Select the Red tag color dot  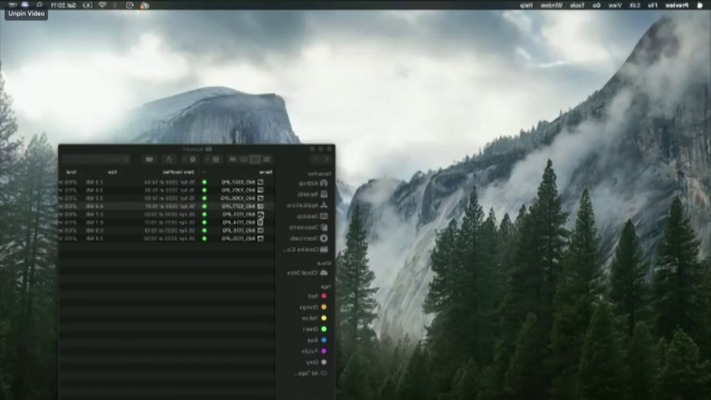324,297
